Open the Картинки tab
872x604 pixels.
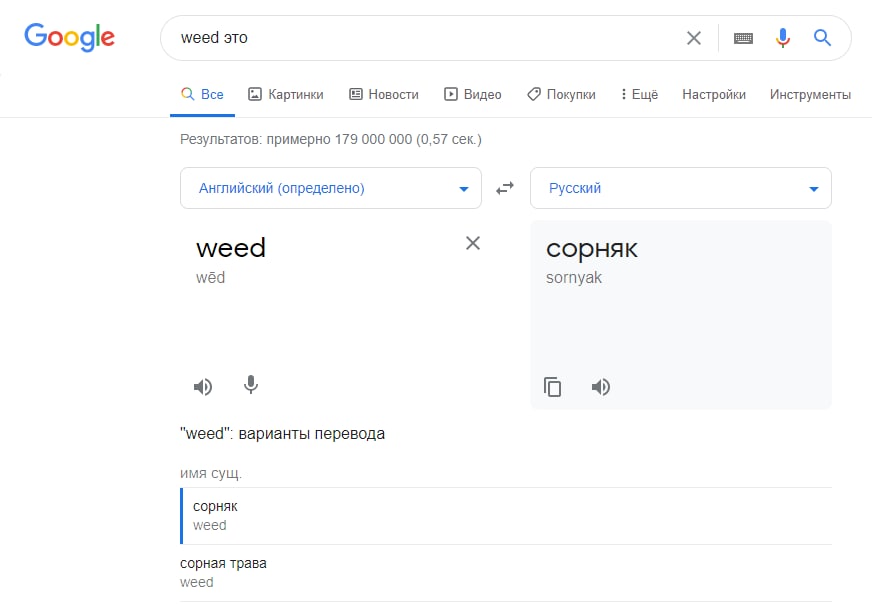click(286, 95)
